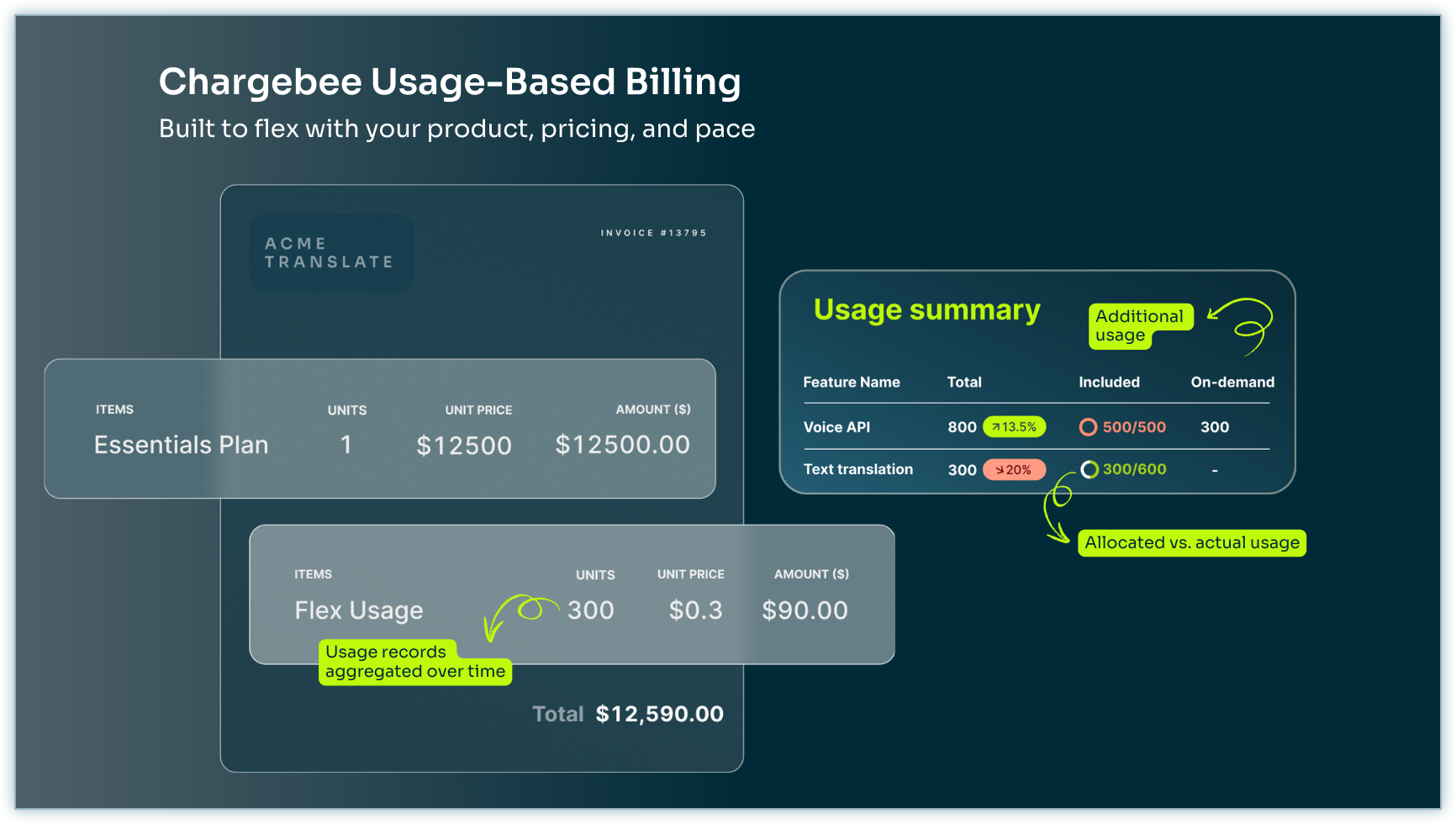Toggle the Additional usage annotation
The width and height of the screenshot is (1456, 824).
[x=1140, y=326]
